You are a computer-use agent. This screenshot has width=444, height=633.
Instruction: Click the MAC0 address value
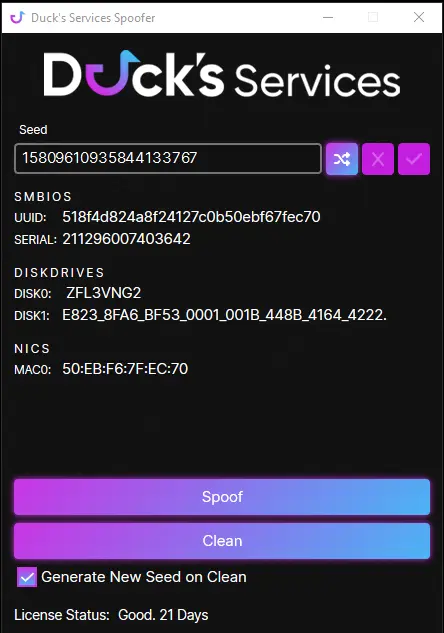click(125, 369)
